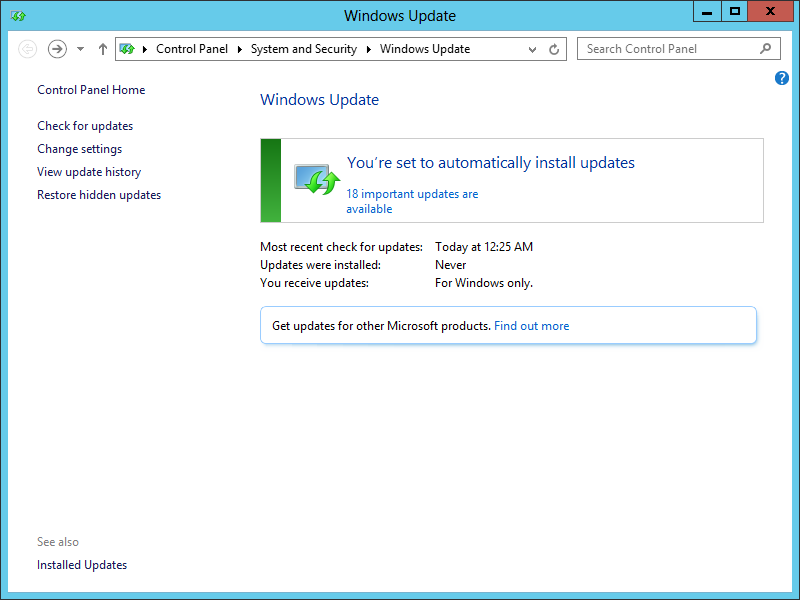
Task: Click the Back navigation arrow
Action: click(x=28, y=49)
